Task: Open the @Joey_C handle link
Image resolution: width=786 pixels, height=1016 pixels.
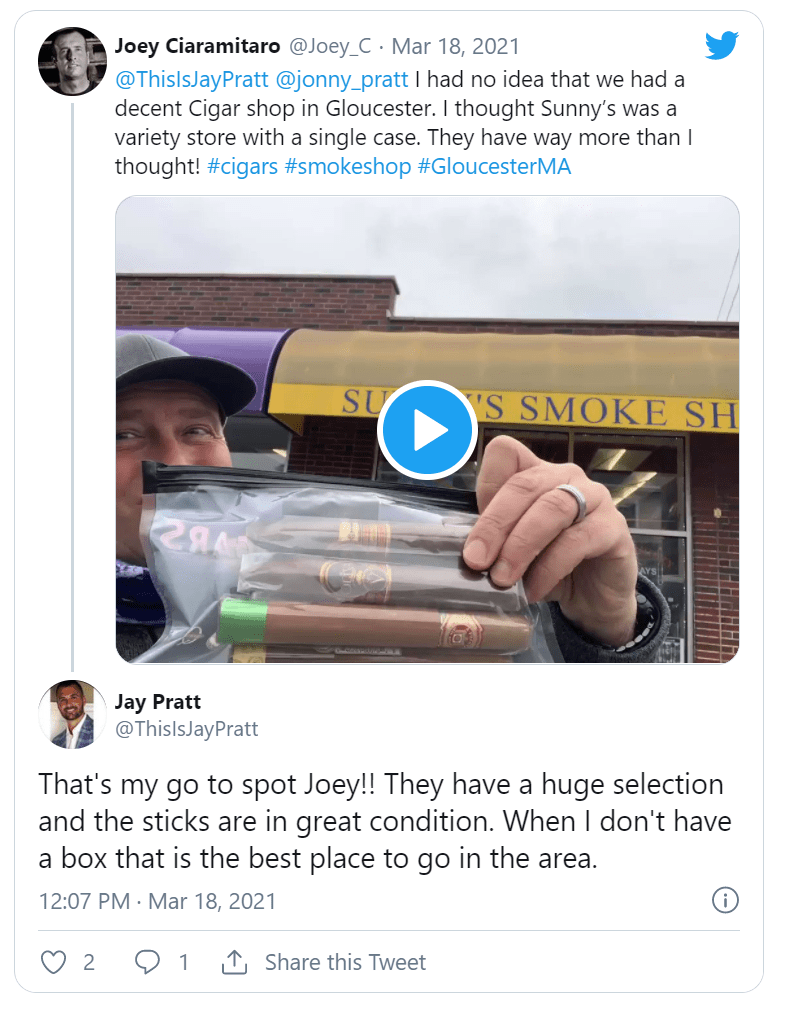Action: click(331, 46)
